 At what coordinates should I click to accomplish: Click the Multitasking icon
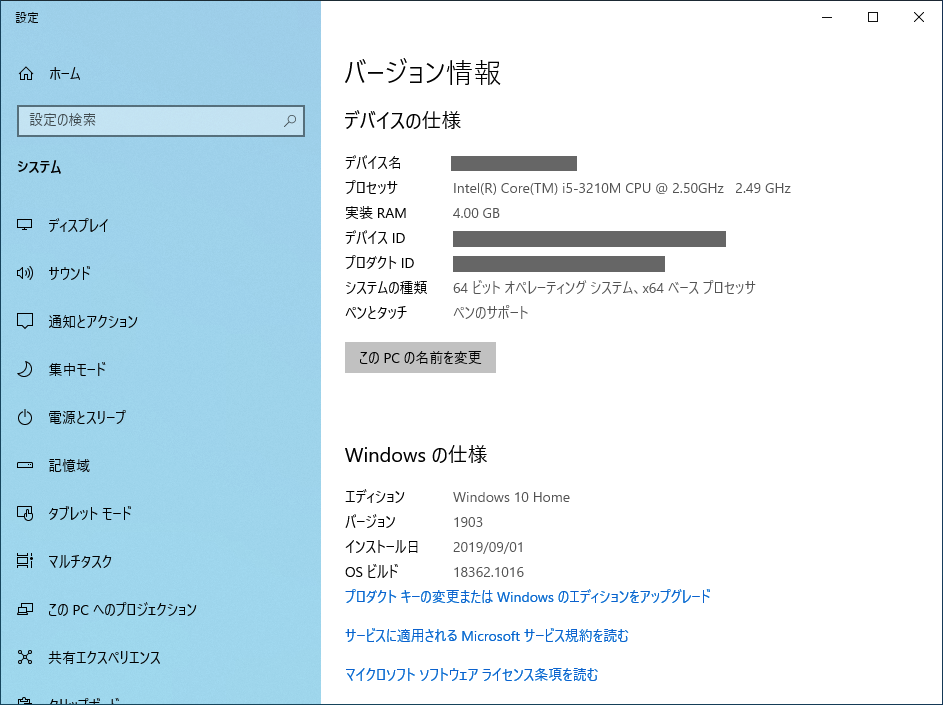[25, 561]
